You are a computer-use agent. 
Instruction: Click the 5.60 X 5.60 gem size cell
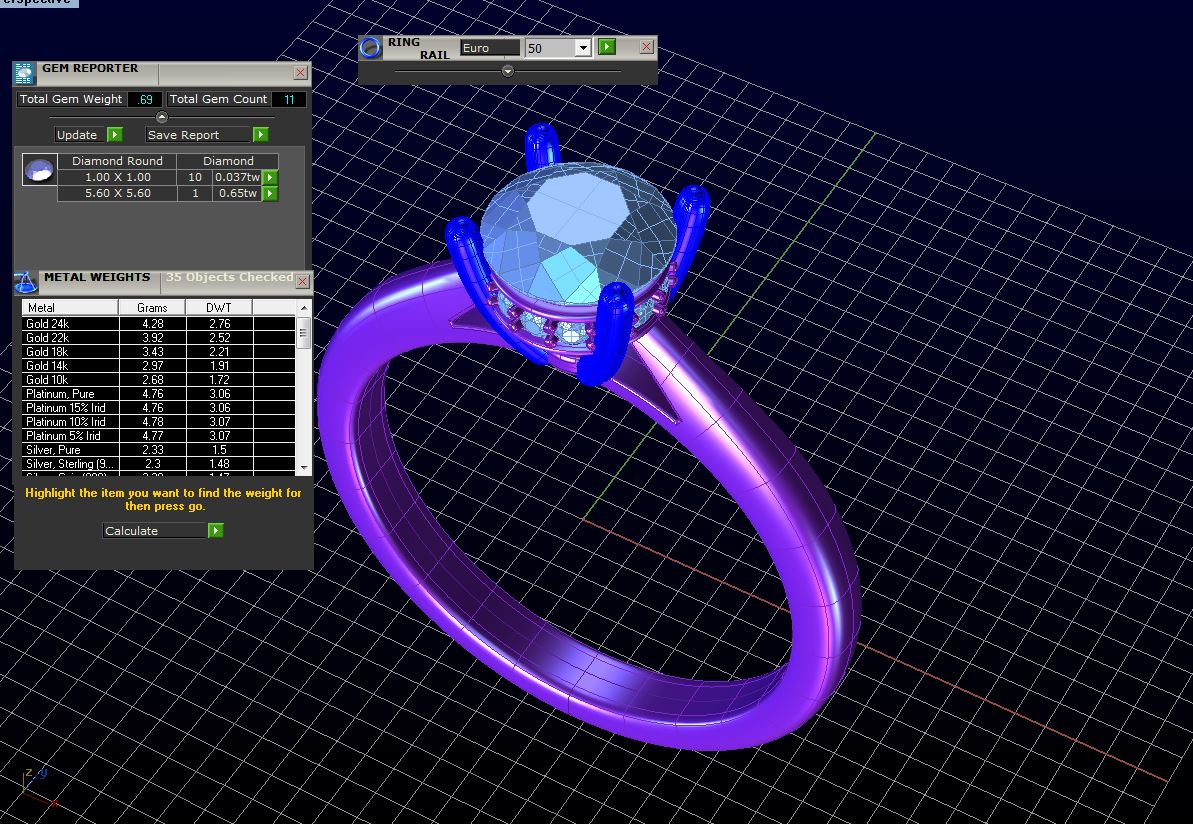[117, 193]
